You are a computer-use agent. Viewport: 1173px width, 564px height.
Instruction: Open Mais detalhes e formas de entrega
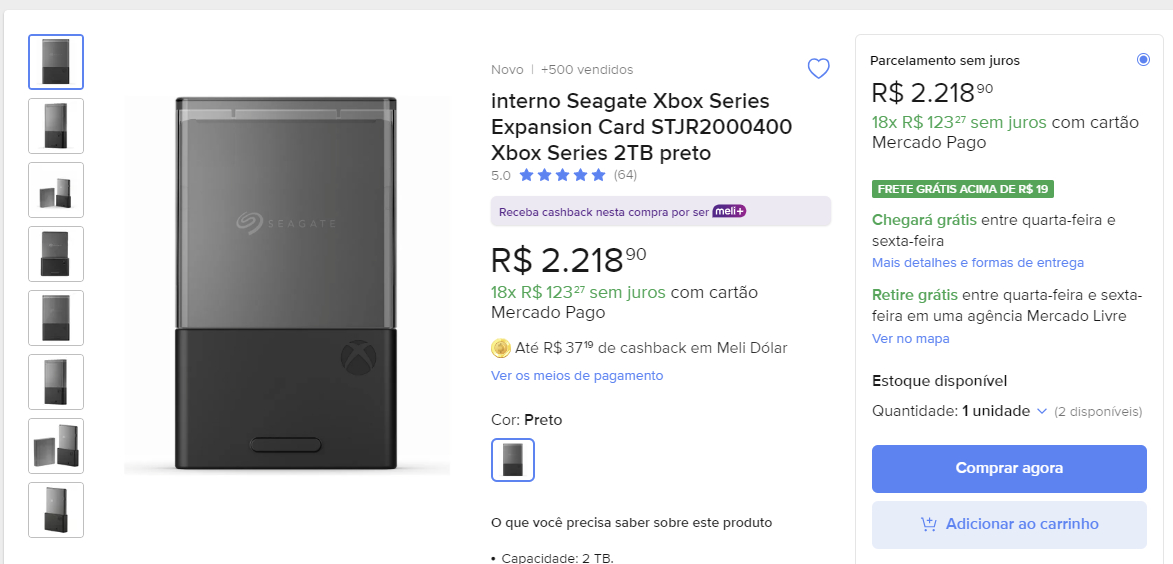pyautogui.click(x=978, y=263)
